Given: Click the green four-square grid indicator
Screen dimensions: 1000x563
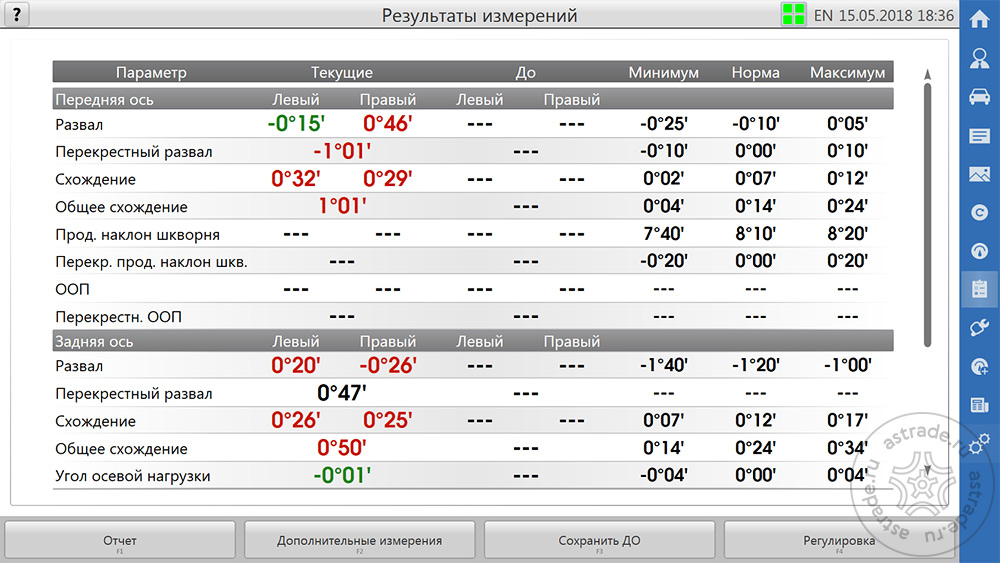Looking at the screenshot, I should click(793, 15).
